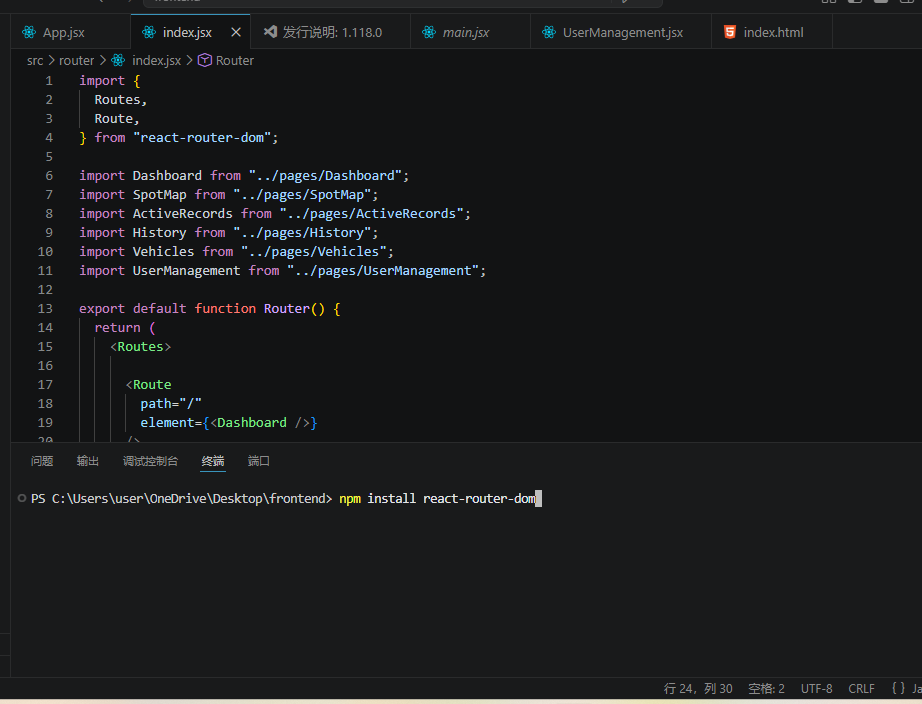
Task: Click the 空格: 2 indentation setting
Action: 766,689
